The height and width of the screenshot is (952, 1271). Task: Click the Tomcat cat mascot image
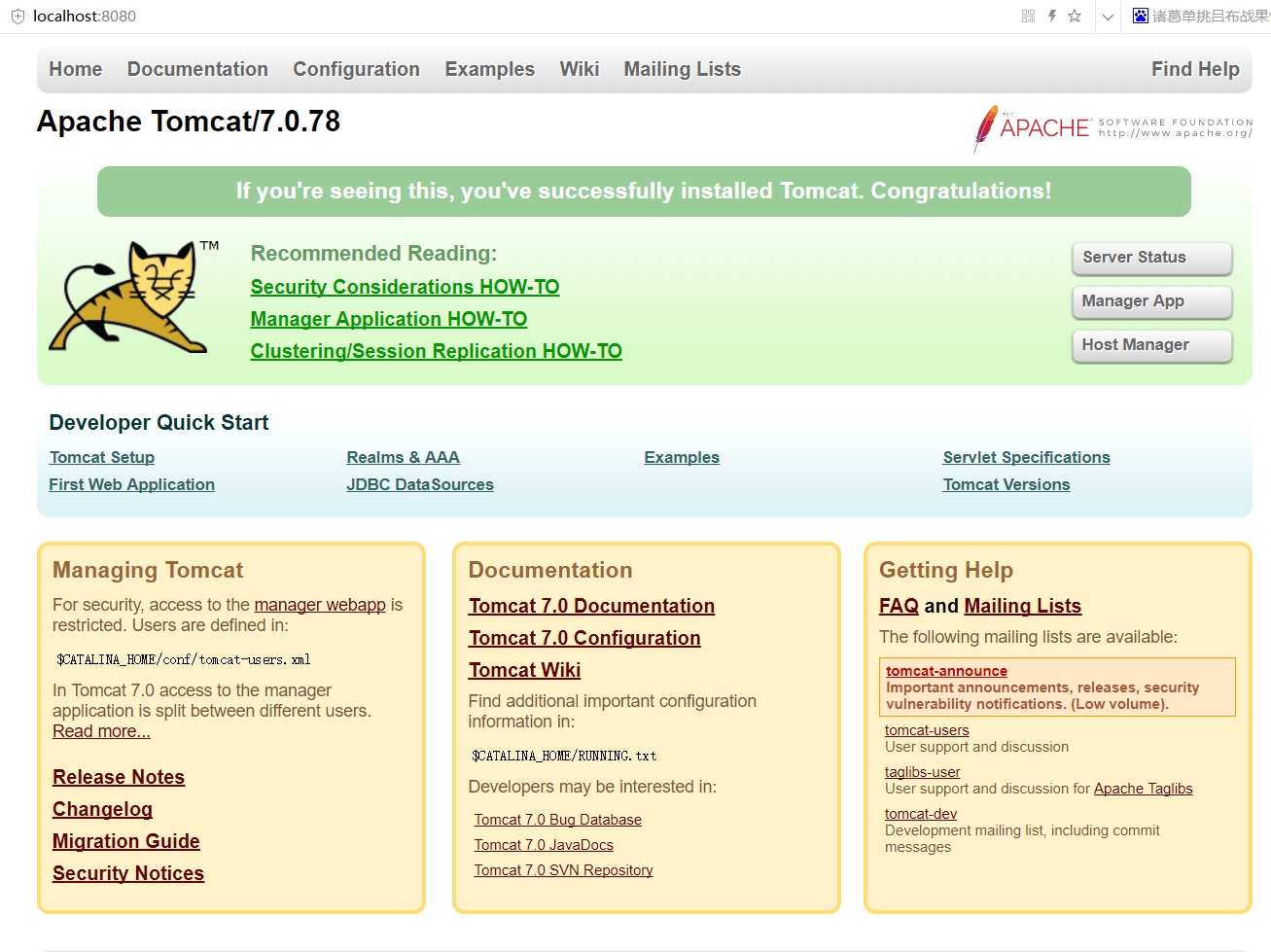click(x=134, y=297)
